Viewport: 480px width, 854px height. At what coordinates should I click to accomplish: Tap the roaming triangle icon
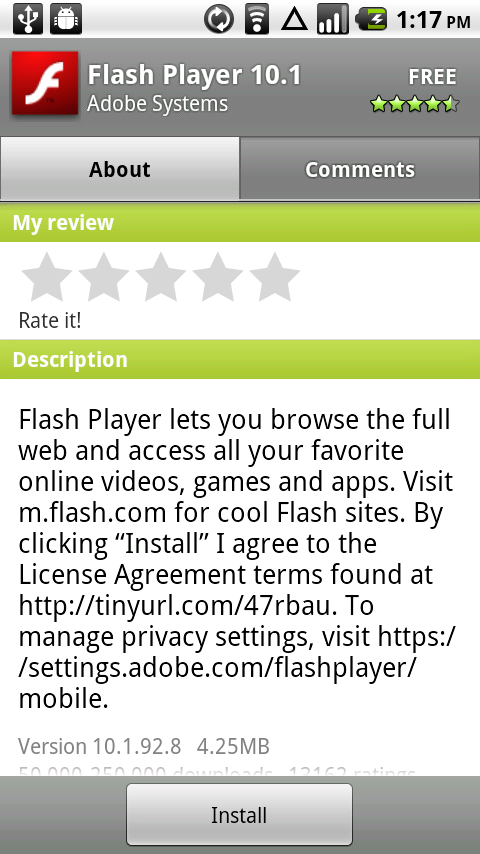(x=295, y=20)
